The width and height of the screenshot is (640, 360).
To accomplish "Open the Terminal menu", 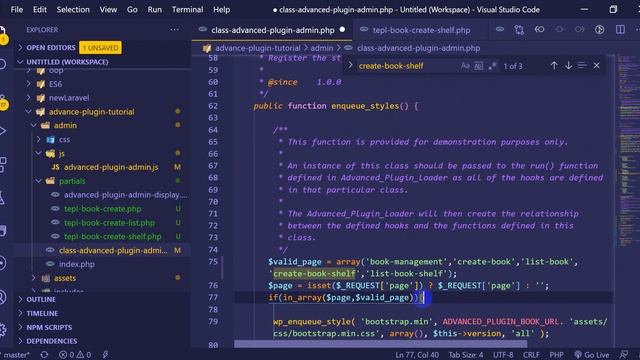I will coord(187,9).
